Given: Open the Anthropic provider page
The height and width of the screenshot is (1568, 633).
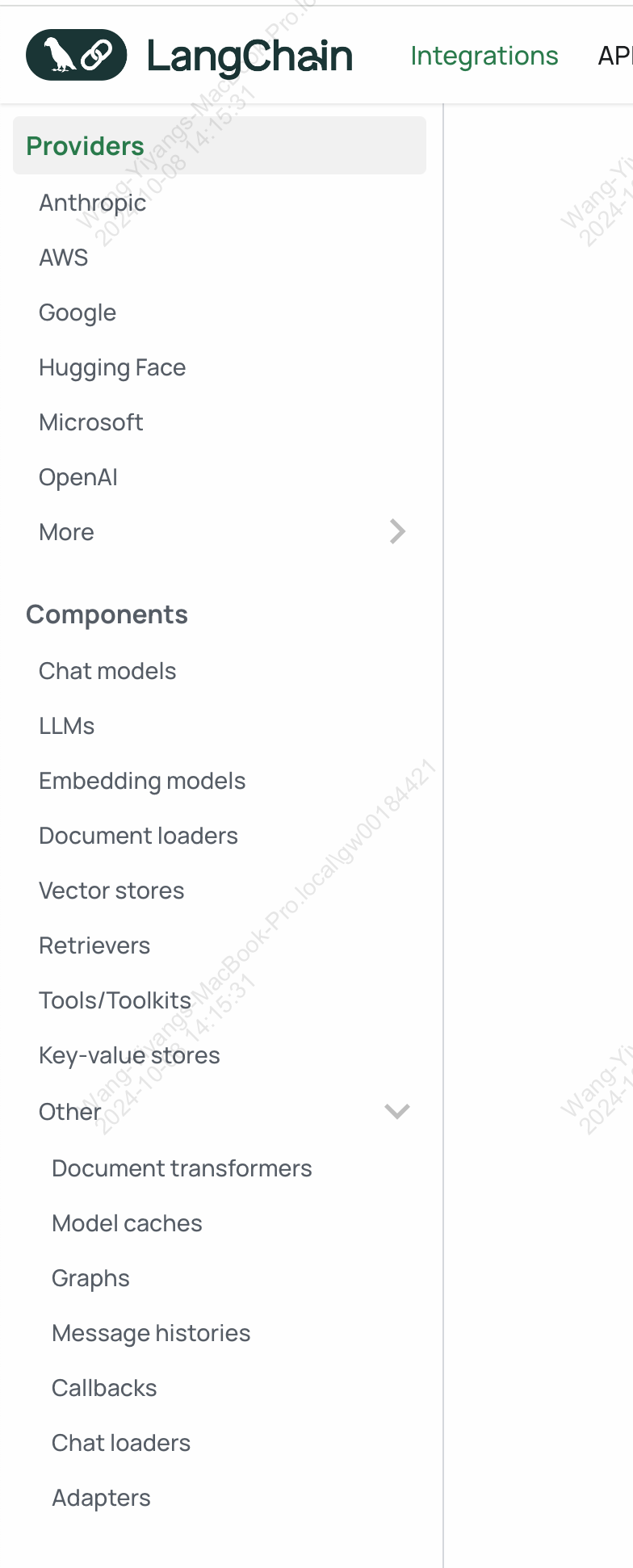Looking at the screenshot, I should pos(93,203).
